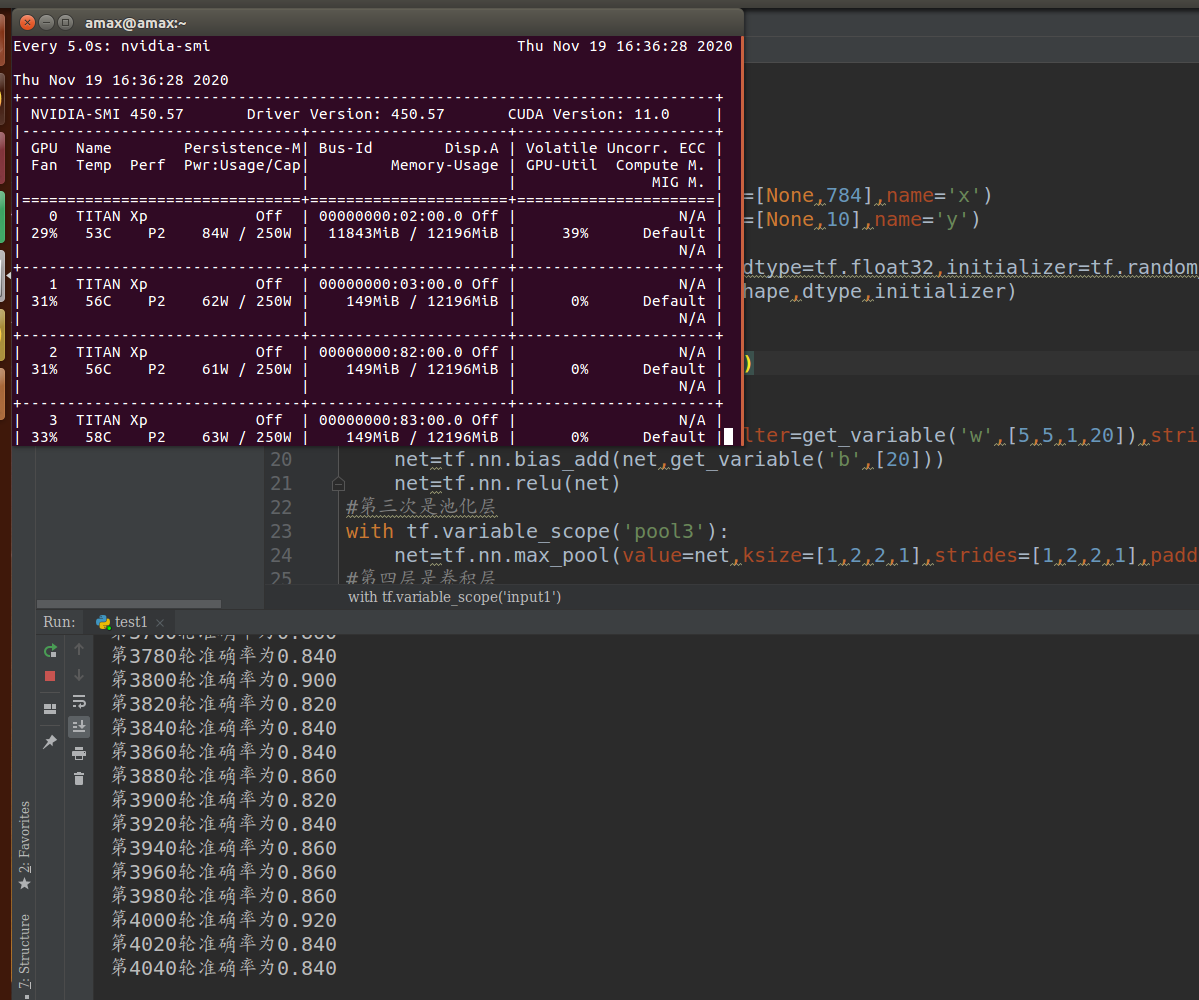Viewport: 1199px width, 1000px height.
Task: Click line number 20 in editor gutter
Action: coord(281,459)
